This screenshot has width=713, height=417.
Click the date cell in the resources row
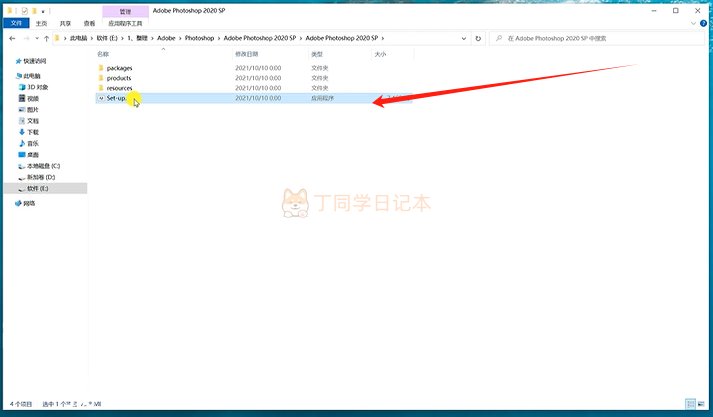point(258,88)
